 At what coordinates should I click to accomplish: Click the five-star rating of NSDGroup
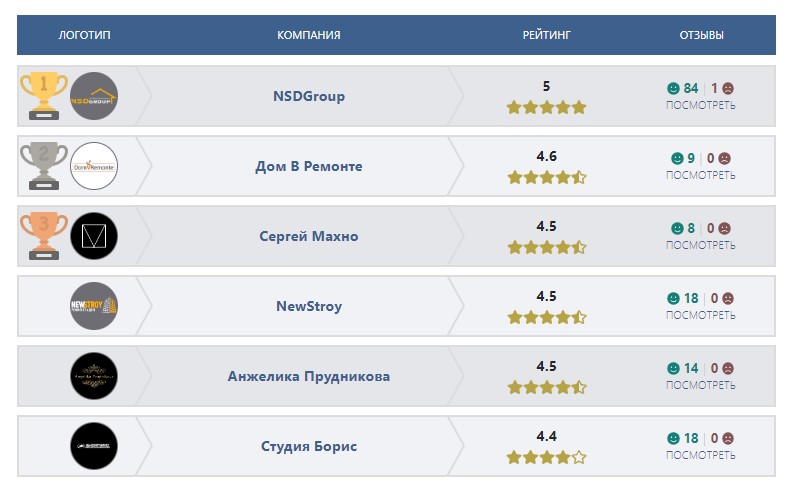click(546, 107)
